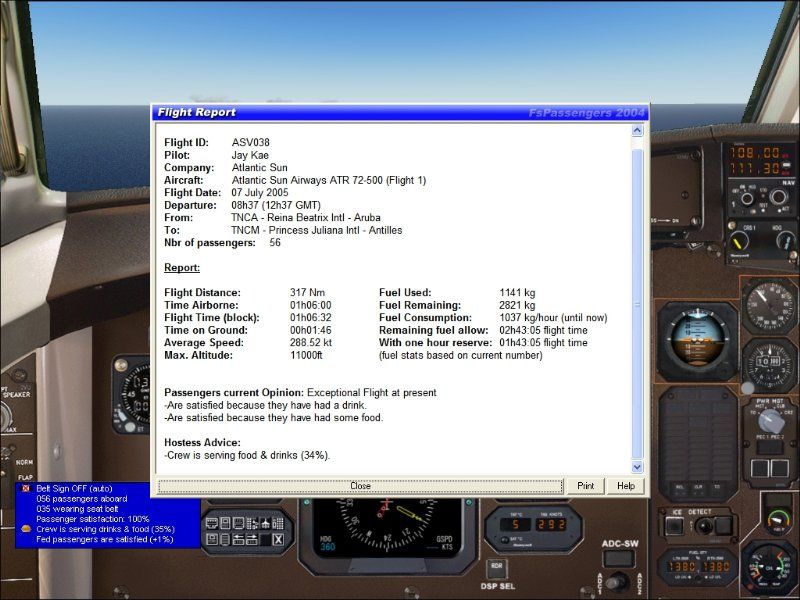
Task: Click the RDR button above DSP SEL
Action: pyautogui.click(x=497, y=567)
